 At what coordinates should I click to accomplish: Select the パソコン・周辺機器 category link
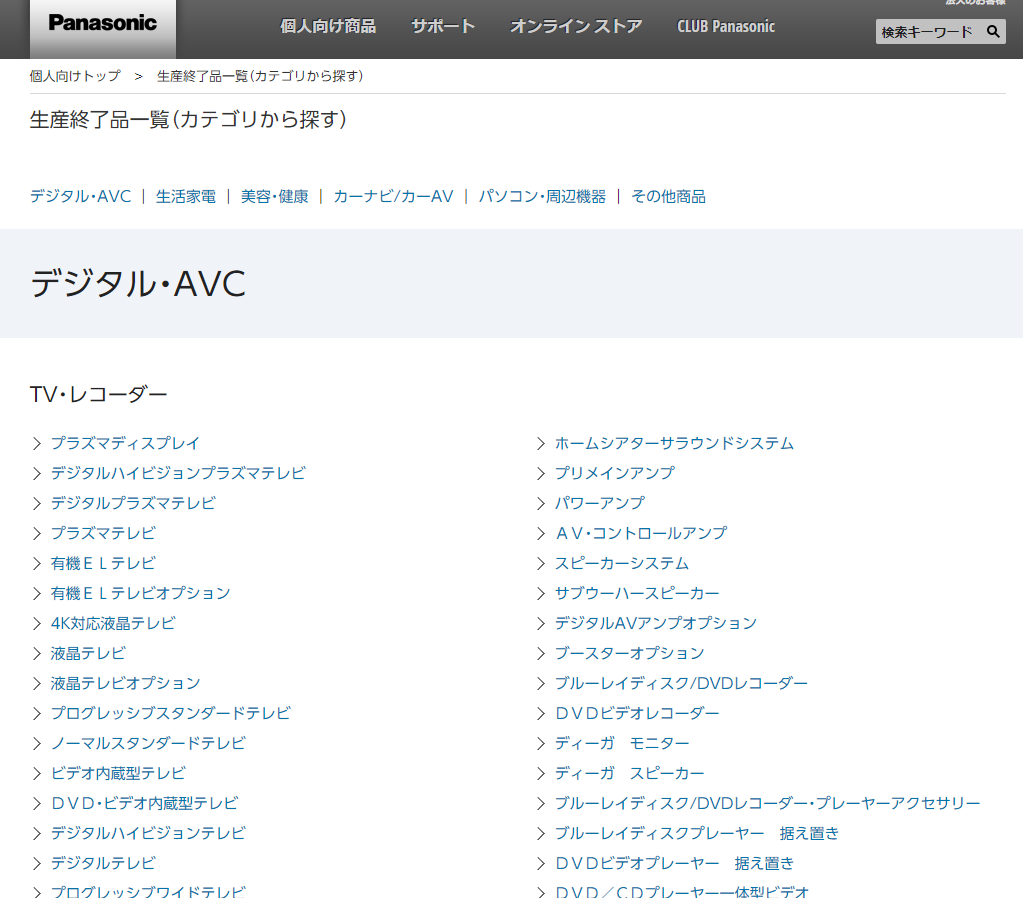click(x=542, y=197)
